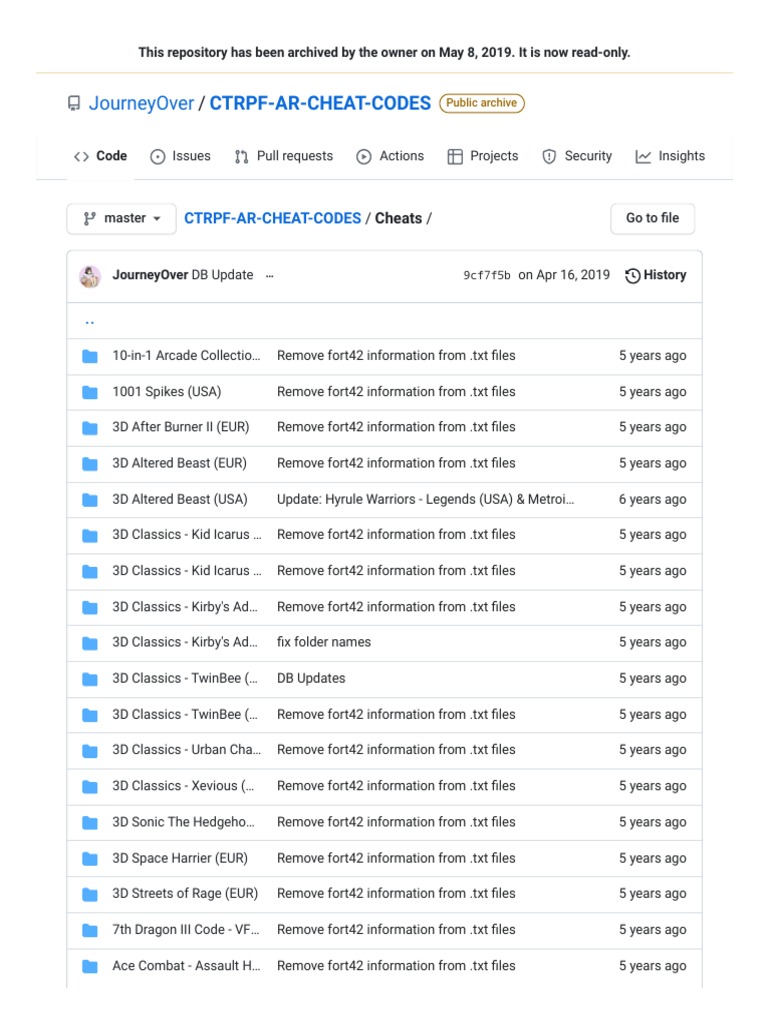The image size is (768, 1024).
Task: Switch to the Issues tab
Action: coord(180,157)
